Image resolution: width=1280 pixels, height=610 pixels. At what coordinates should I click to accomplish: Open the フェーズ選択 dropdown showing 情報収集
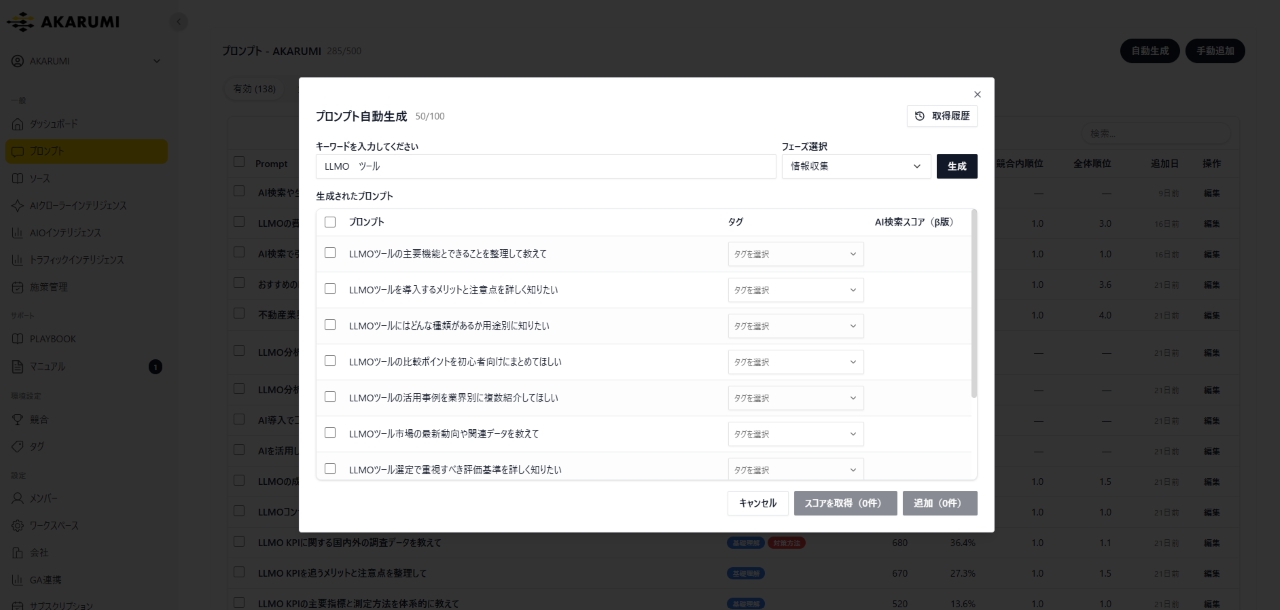tap(856, 166)
